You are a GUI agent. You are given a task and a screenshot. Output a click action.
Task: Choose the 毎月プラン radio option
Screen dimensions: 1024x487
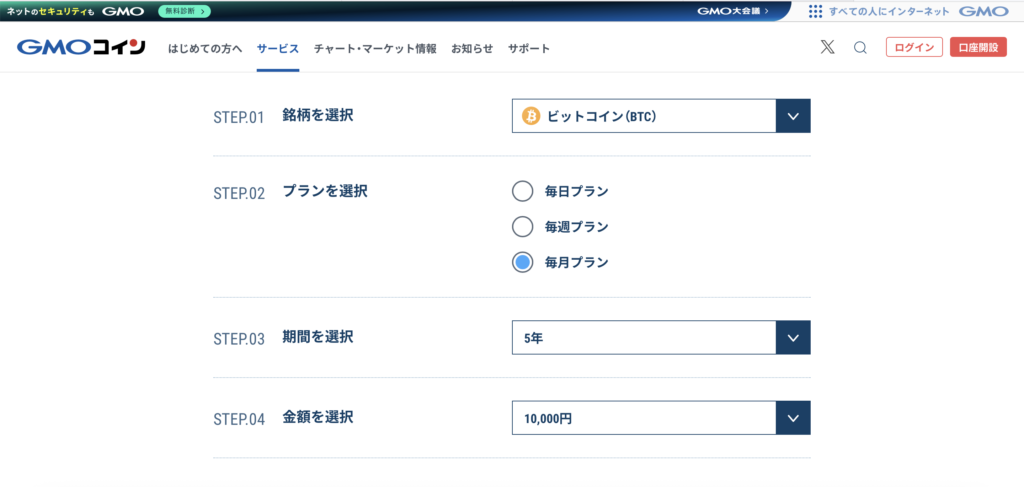click(x=522, y=262)
